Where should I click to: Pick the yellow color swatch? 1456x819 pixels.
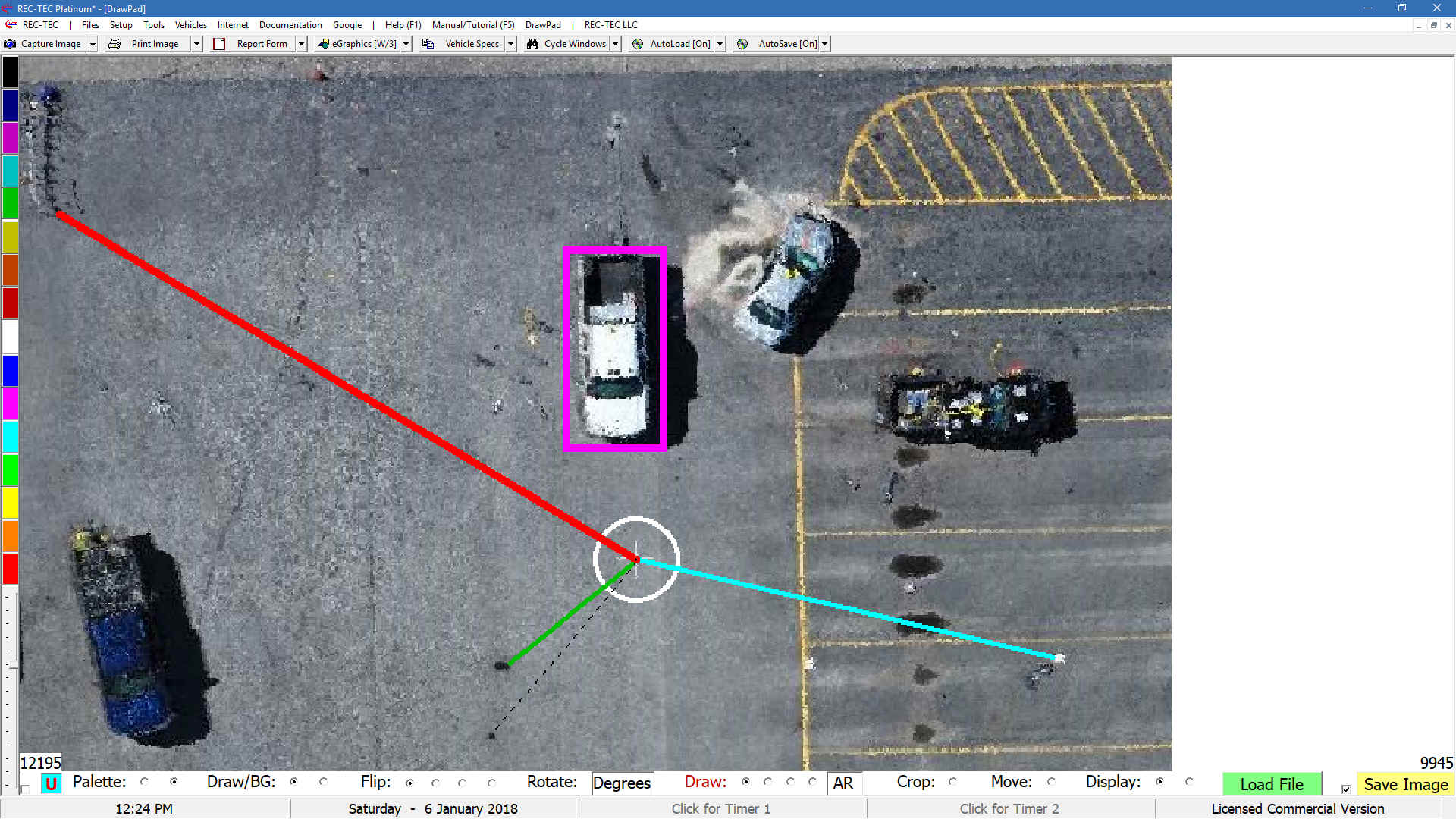[x=10, y=503]
